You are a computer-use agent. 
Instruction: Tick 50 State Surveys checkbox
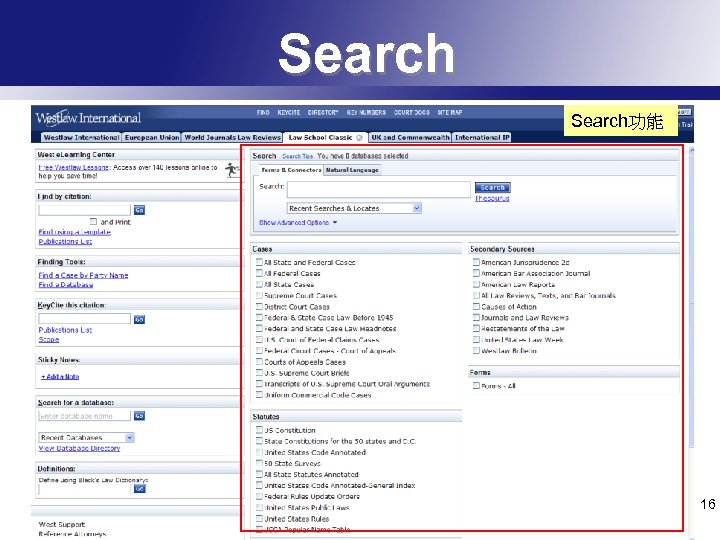click(x=259, y=463)
